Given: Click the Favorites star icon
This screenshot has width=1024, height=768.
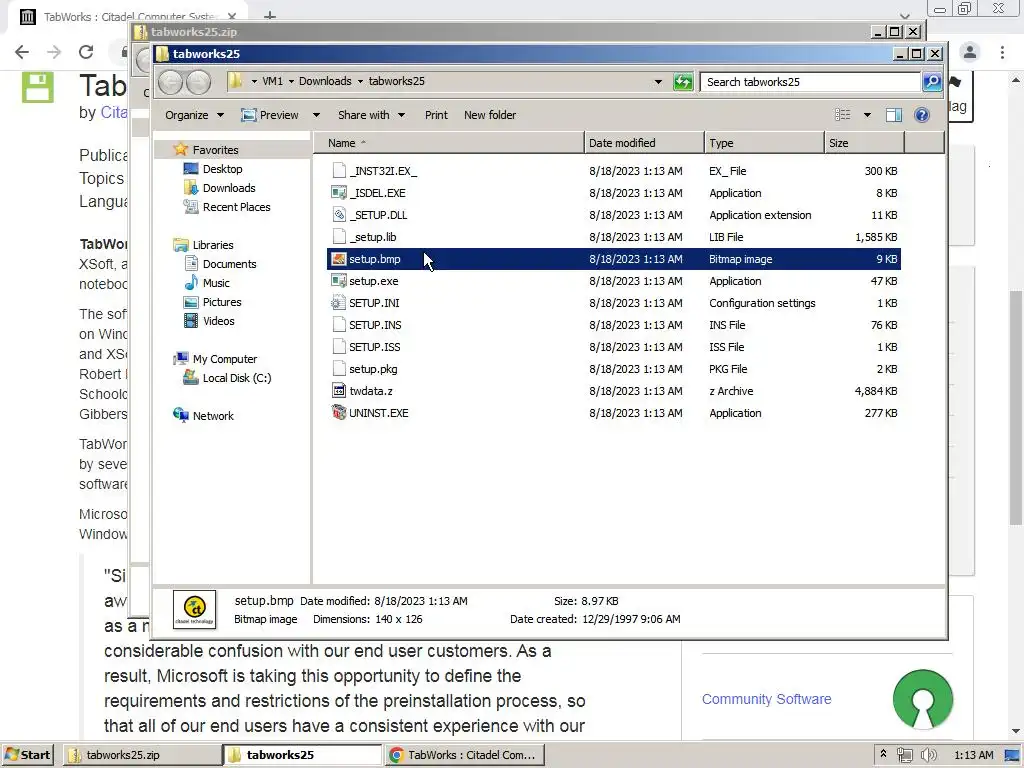Looking at the screenshot, I should [x=181, y=150].
